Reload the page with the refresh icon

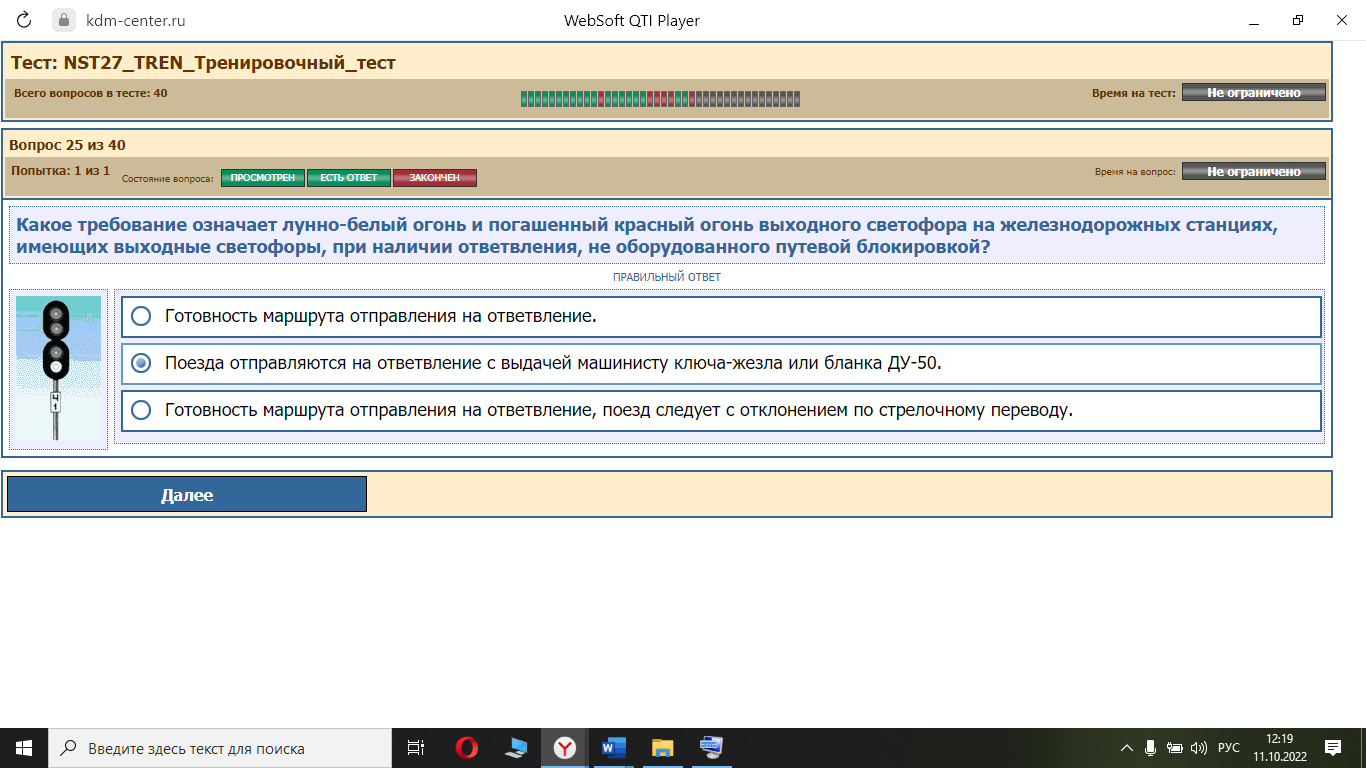(x=24, y=20)
